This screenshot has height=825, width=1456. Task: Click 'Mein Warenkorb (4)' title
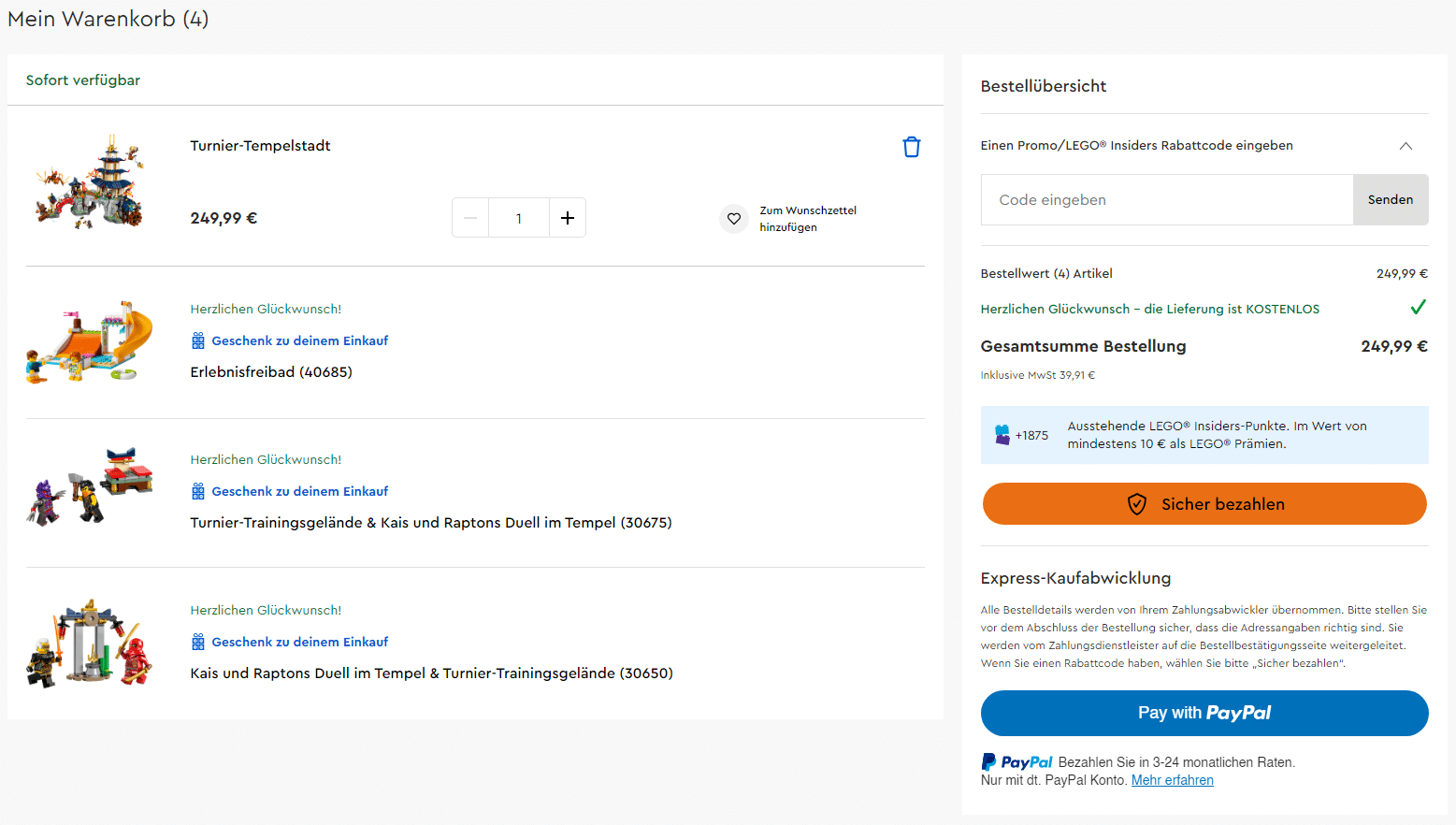coord(108,19)
